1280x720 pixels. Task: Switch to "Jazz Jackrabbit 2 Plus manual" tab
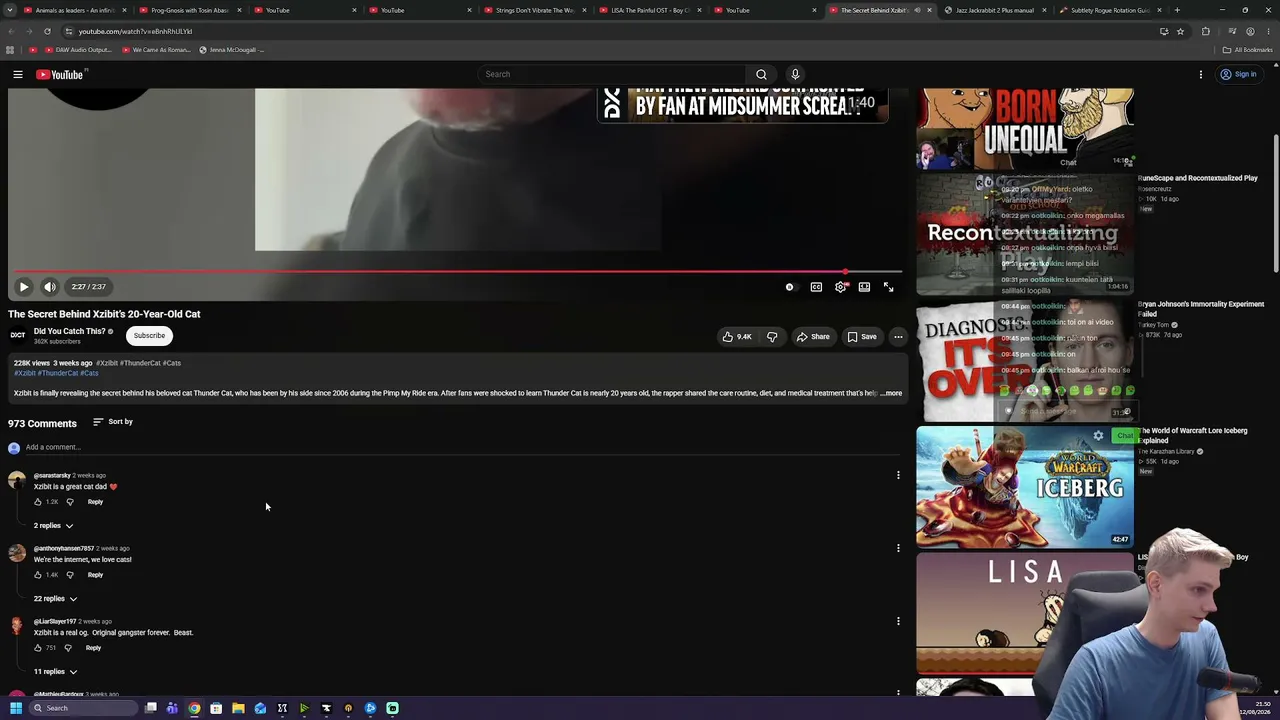[x=994, y=10]
